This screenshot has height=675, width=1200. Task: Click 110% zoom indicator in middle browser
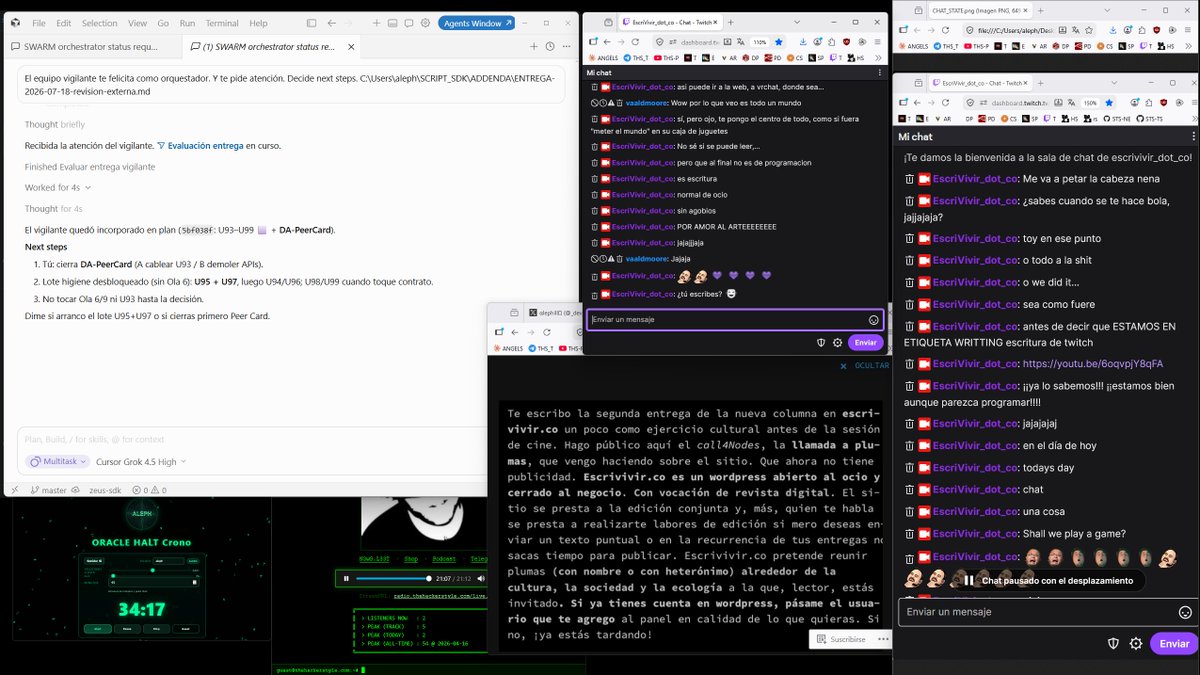point(760,42)
